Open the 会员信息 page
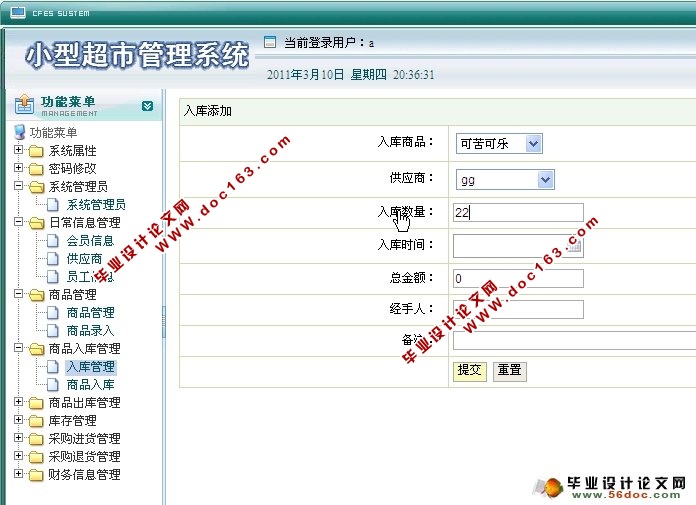 click(x=90, y=241)
